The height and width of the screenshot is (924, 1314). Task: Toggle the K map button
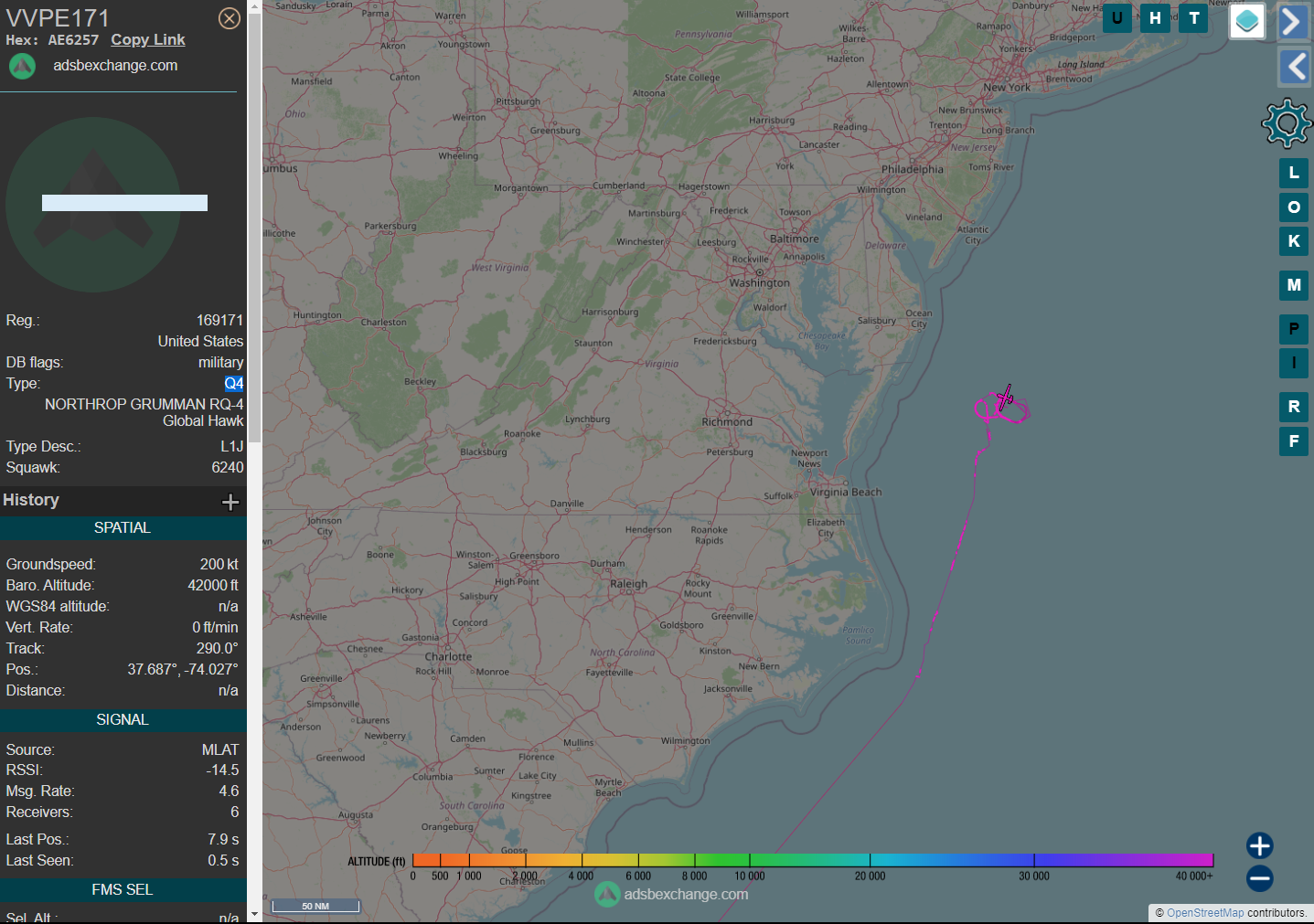click(1294, 241)
